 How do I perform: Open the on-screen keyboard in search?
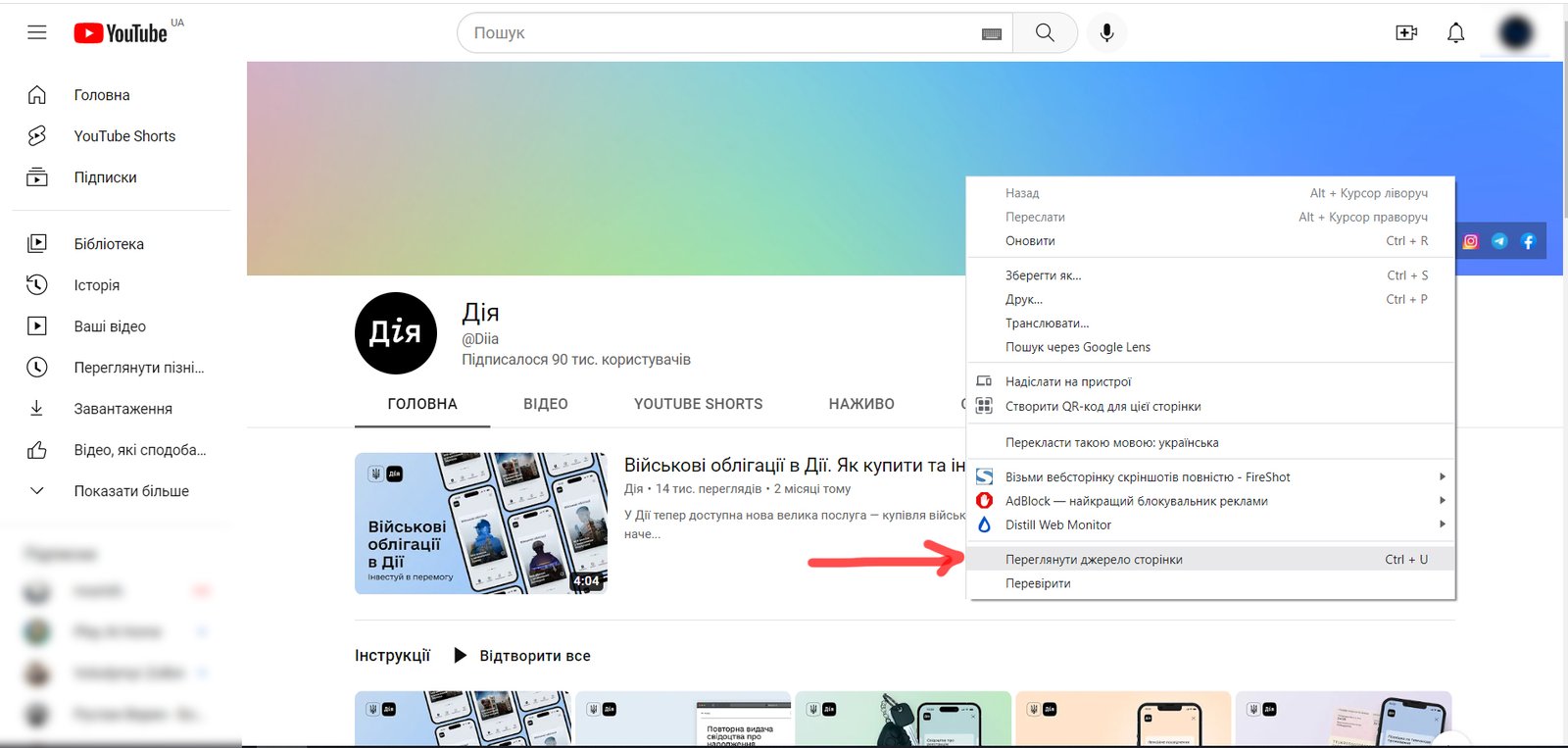[992, 33]
